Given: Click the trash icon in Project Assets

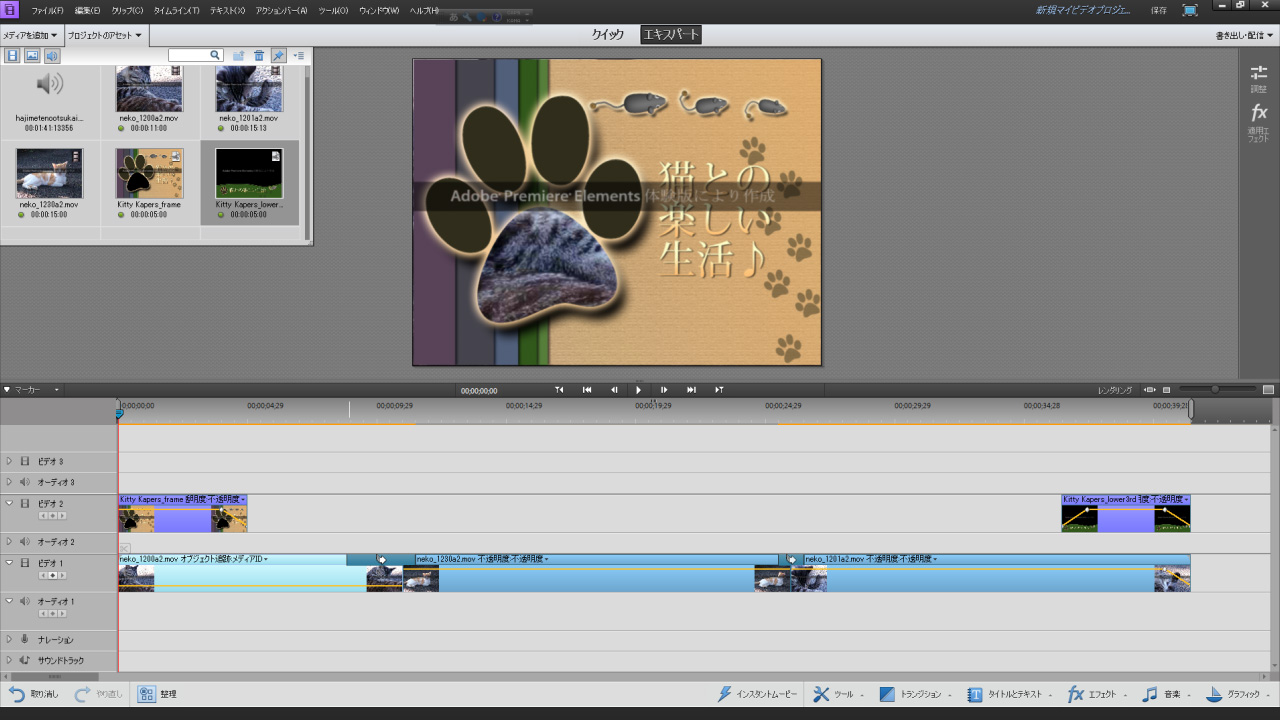Looking at the screenshot, I should (259, 56).
